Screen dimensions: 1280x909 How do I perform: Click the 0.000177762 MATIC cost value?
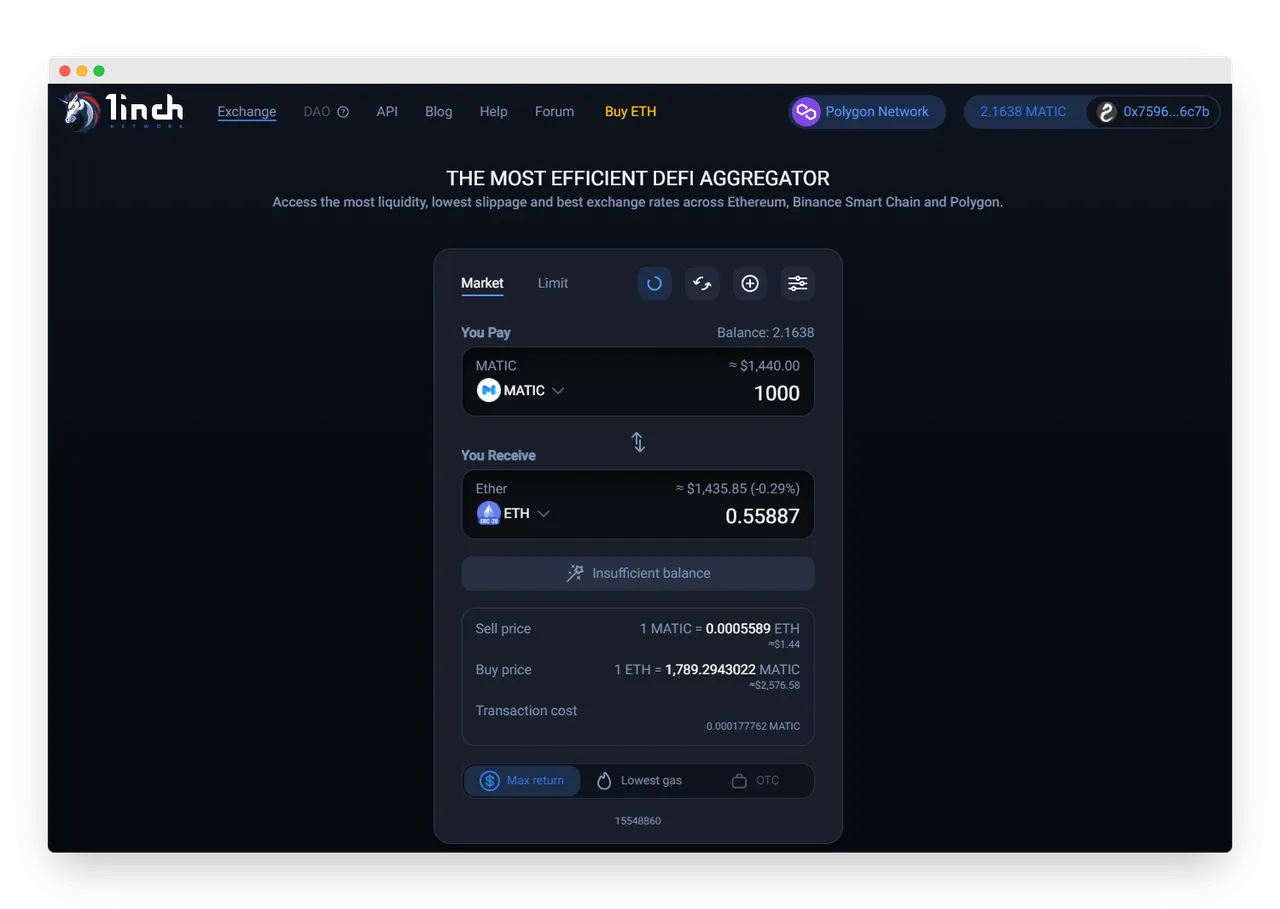coord(753,726)
